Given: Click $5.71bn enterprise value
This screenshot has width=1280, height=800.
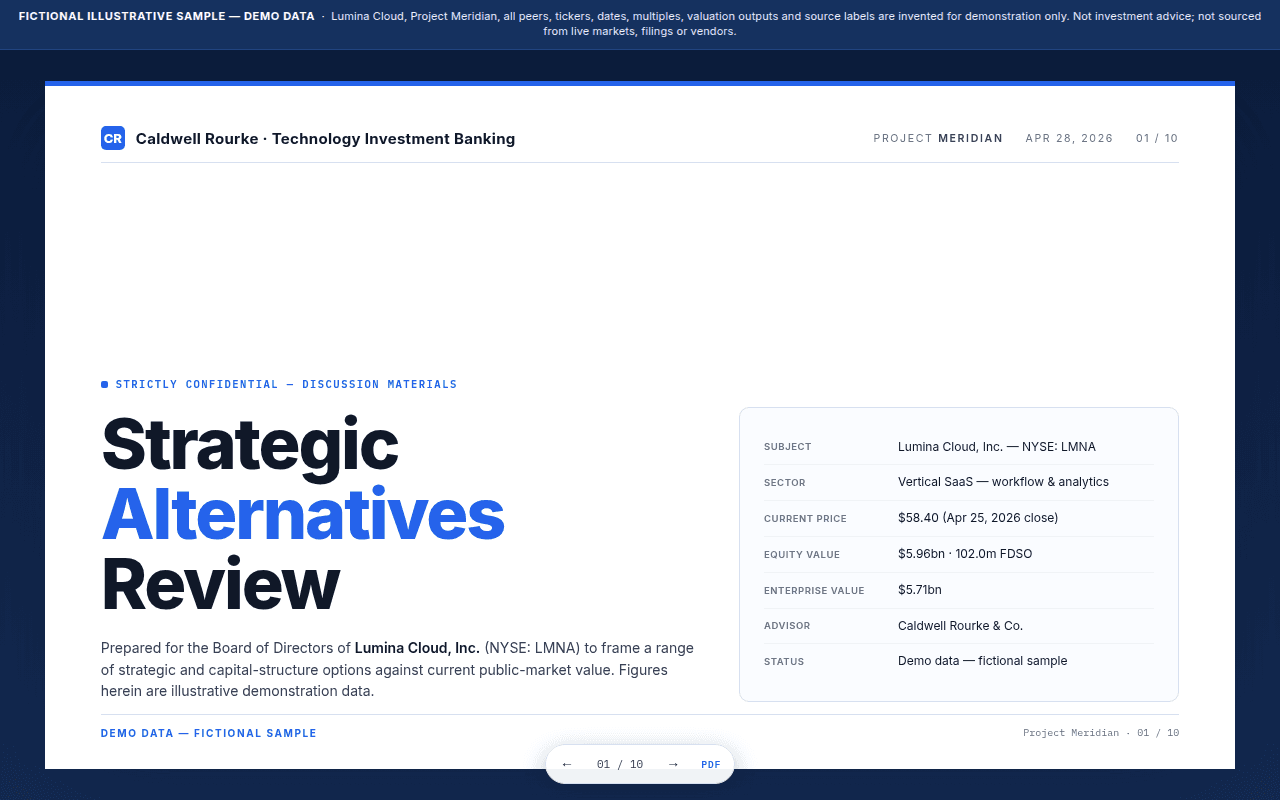Looking at the screenshot, I should click(x=920, y=590).
